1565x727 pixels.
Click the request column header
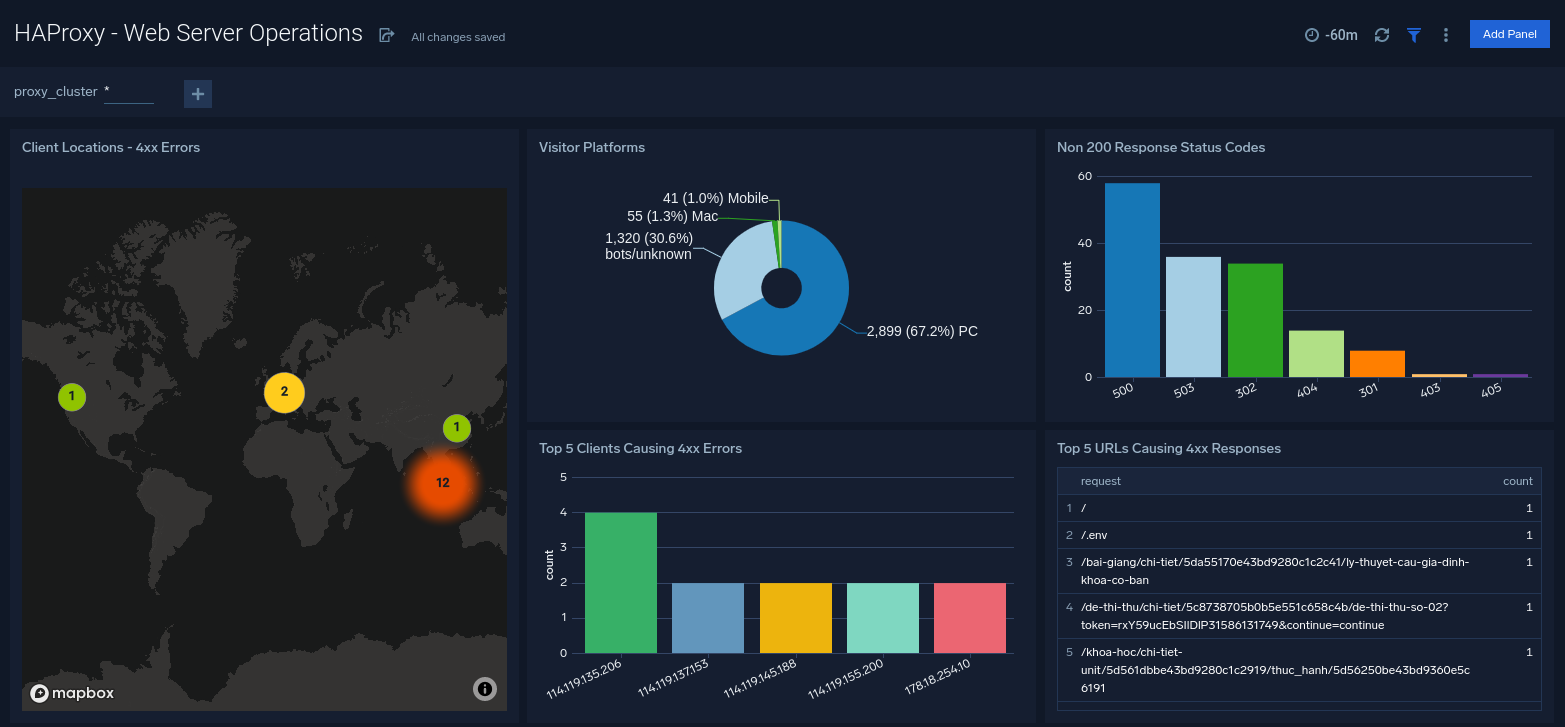[x=1100, y=481]
